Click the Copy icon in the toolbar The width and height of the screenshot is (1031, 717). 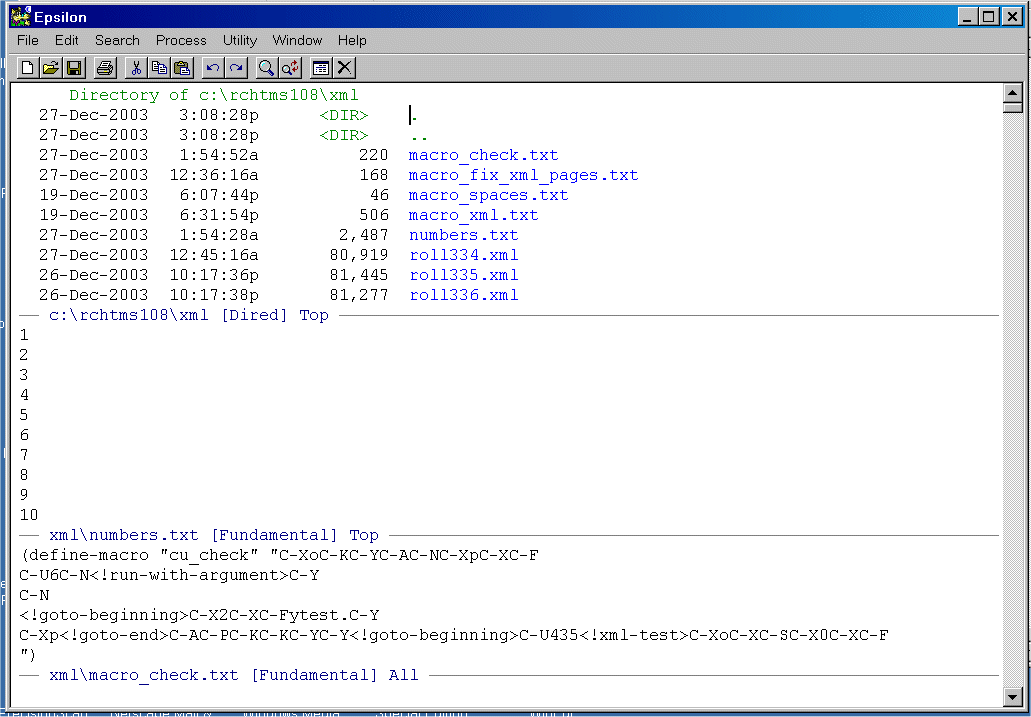pyautogui.click(x=159, y=68)
